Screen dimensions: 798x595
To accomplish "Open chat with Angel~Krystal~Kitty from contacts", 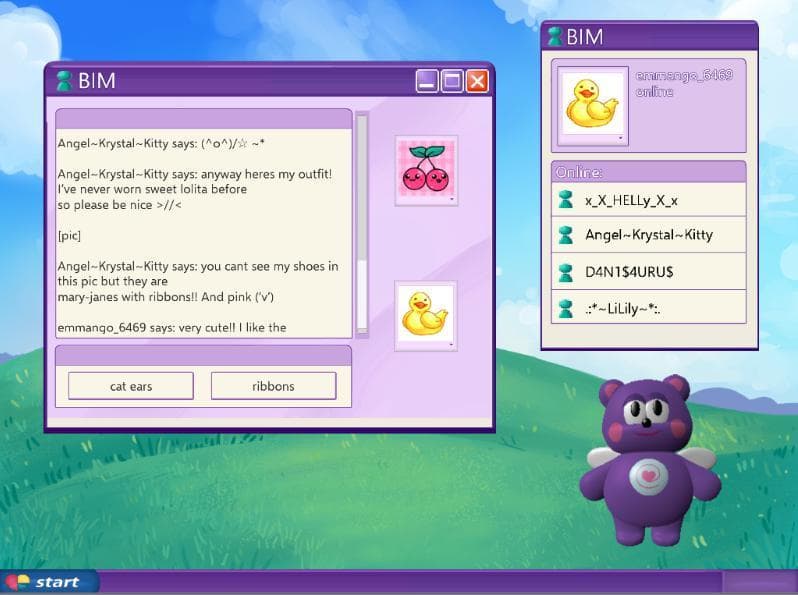I will (x=648, y=235).
